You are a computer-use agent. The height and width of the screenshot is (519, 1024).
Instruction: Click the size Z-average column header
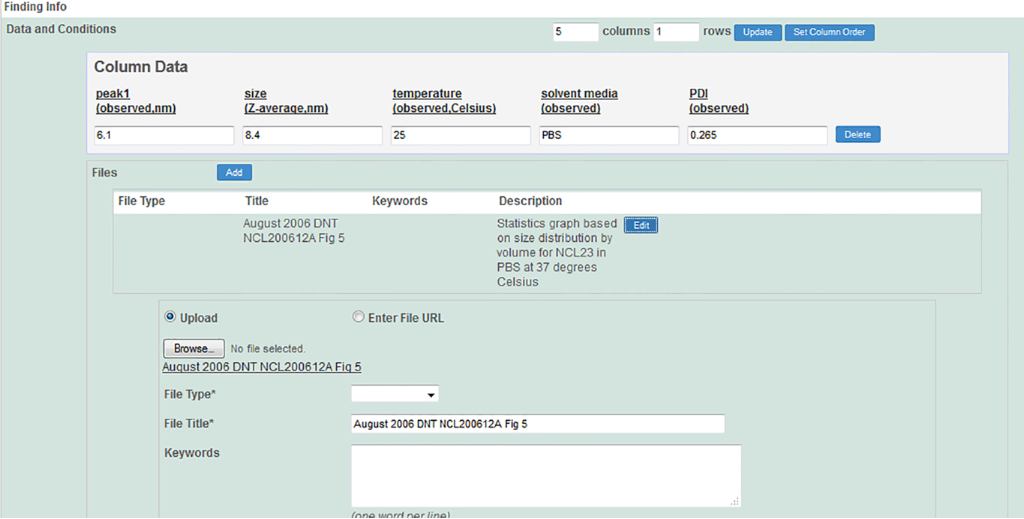coord(286,101)
